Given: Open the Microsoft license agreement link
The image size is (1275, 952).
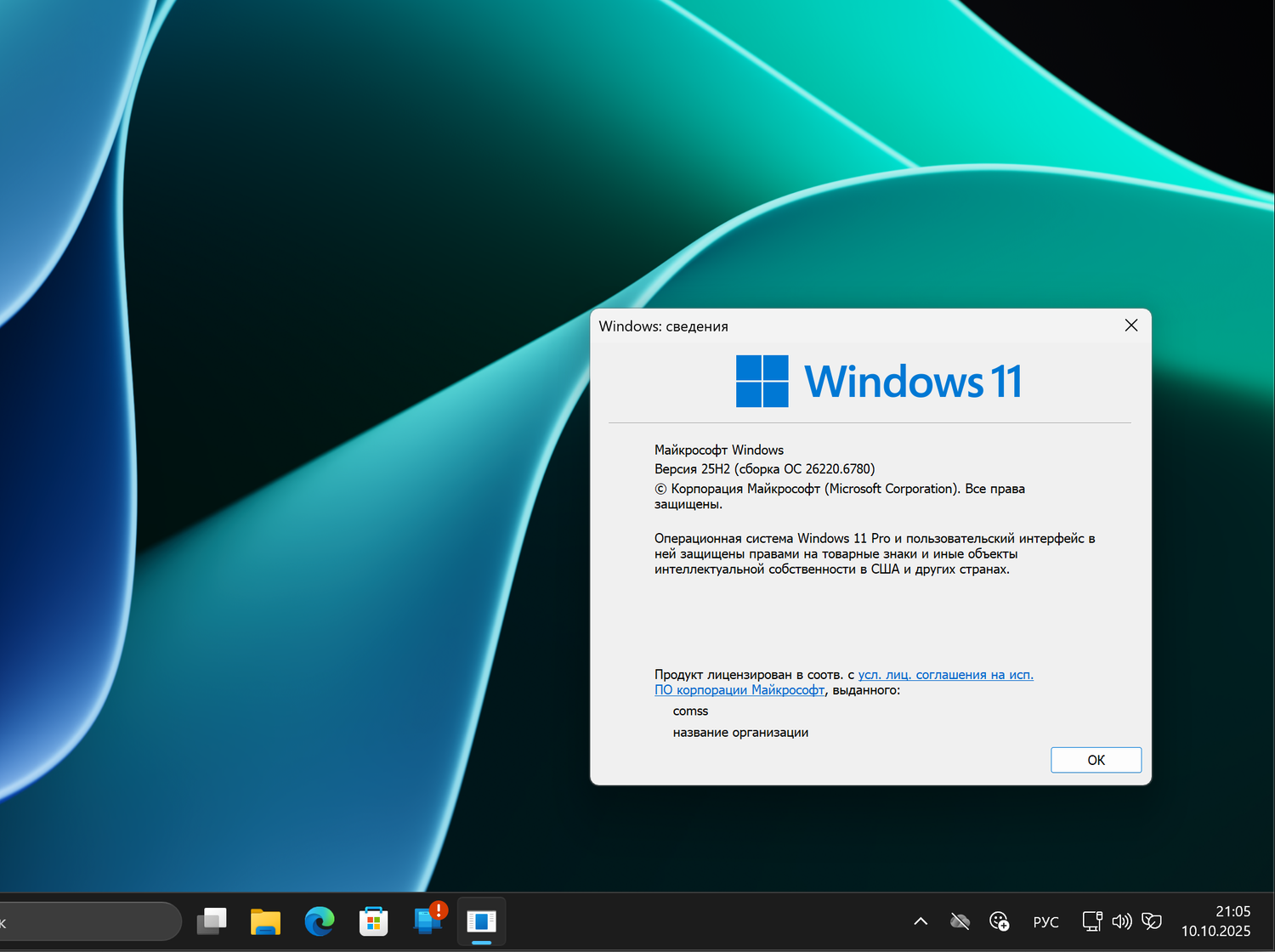Looking at the screenshot, I should tap(945, 674).
